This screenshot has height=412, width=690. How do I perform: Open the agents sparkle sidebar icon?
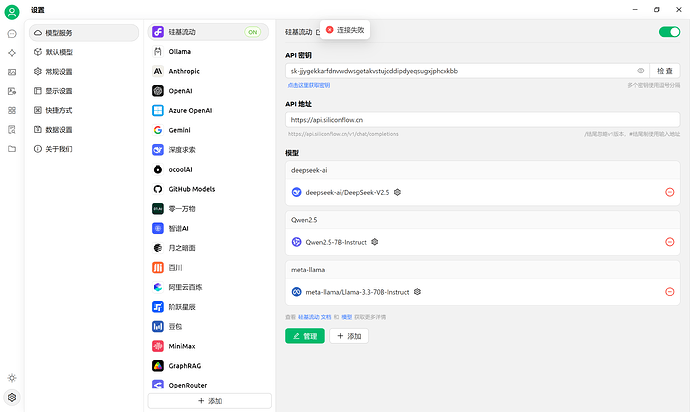coord(12,53)
